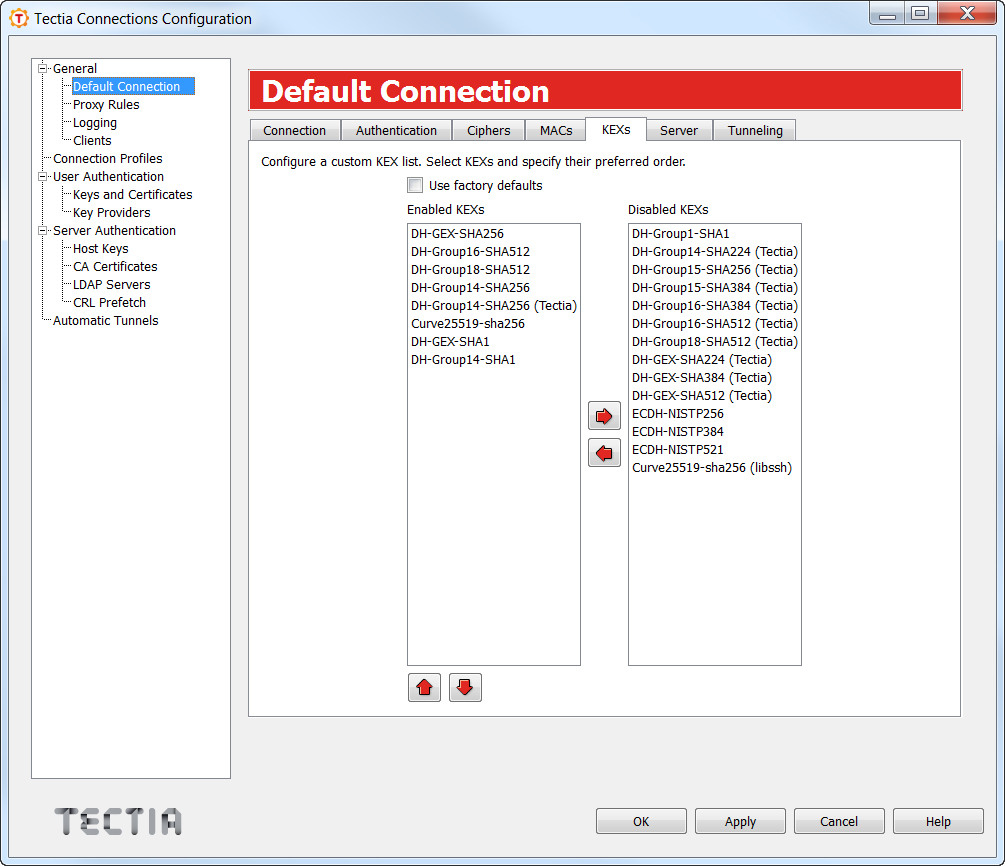This screenshot has width=1005, height=866.
Task: Click the red right arrow to disable selected KEX
Action: point(604,416)
